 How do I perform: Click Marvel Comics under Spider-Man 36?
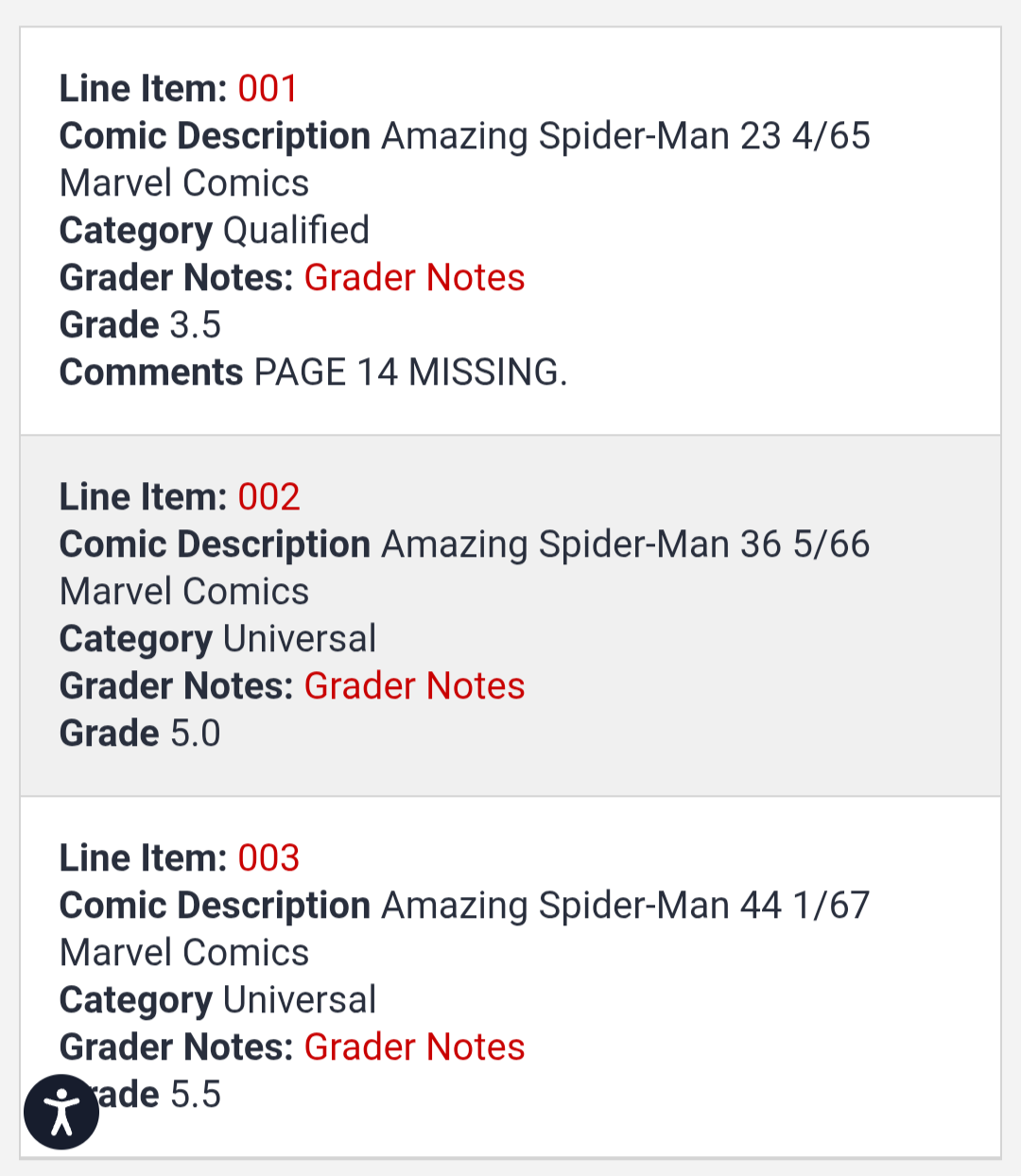[x=184, y=592]
